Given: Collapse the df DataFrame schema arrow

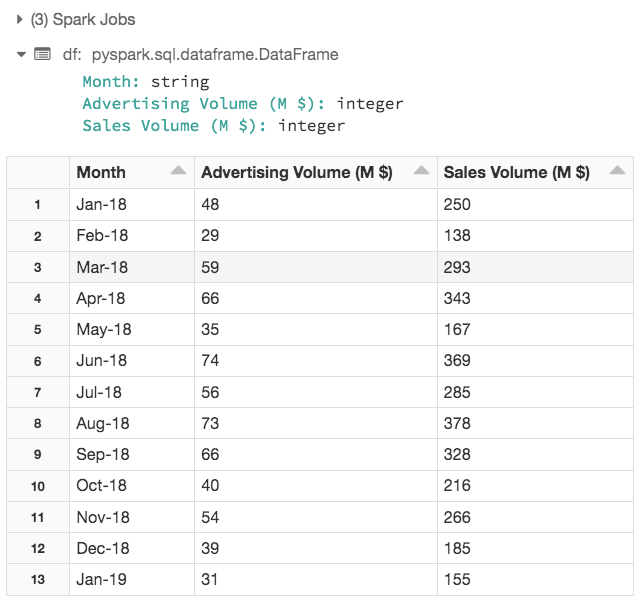Looking at the screenshot, I should (20, 54).
